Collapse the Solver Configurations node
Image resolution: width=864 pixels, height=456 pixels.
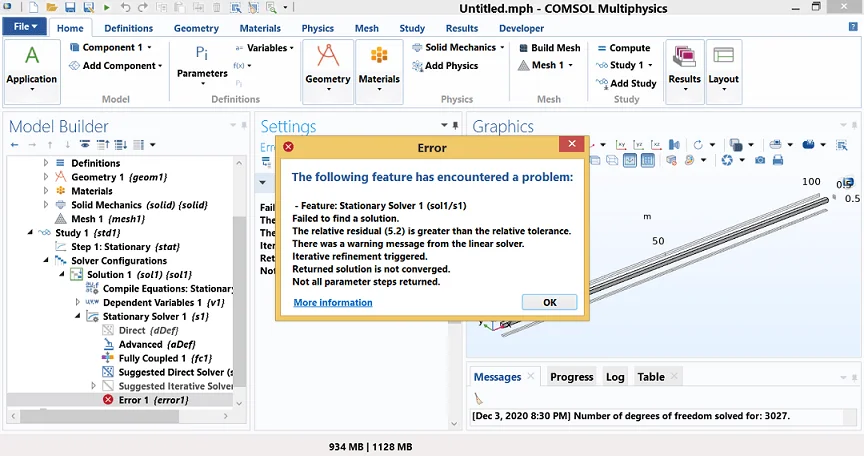pyautogui.click(x=46, y=260)
